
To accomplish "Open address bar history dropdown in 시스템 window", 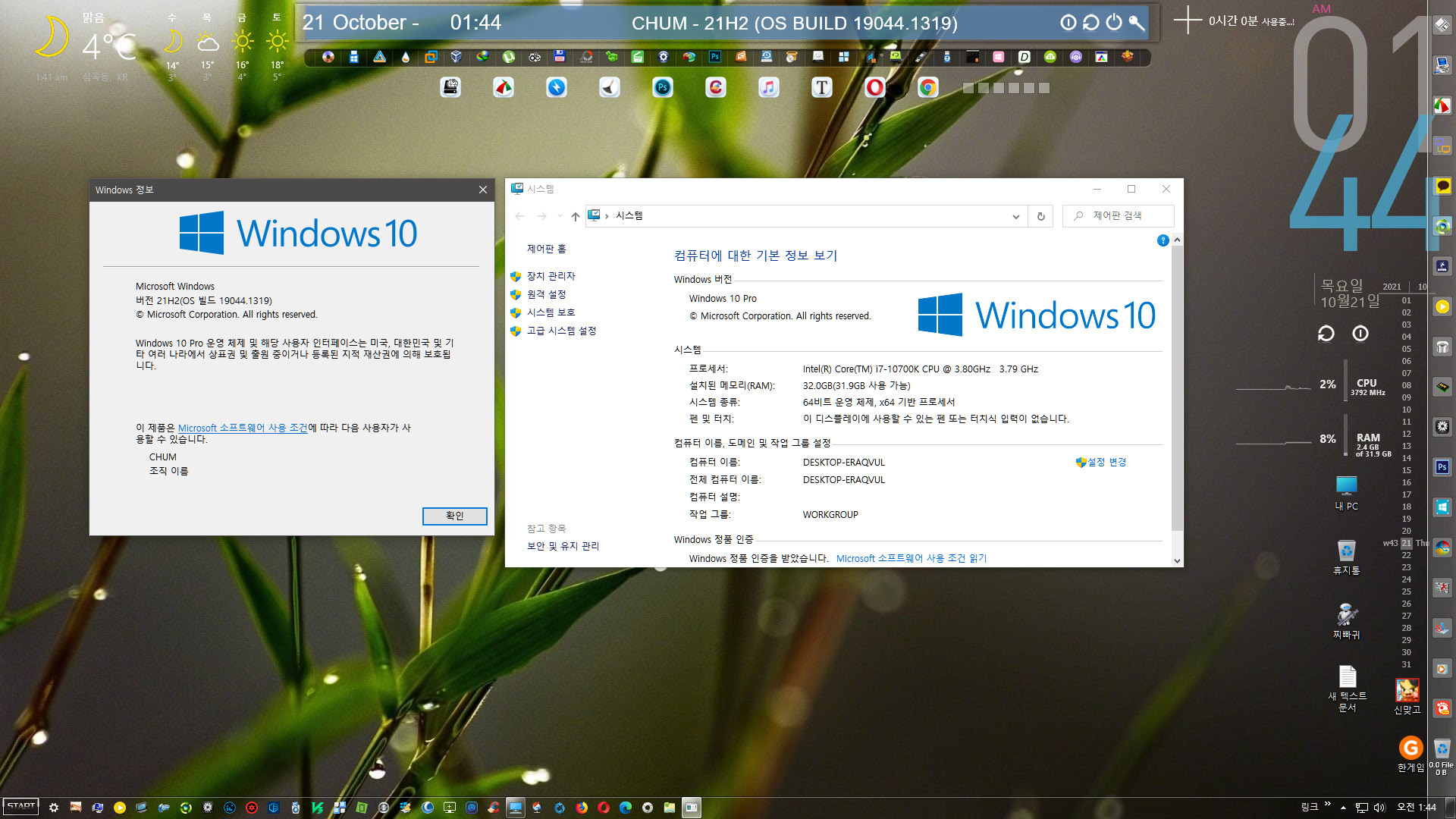I will pyautogui.click(x=1016, y=216).
